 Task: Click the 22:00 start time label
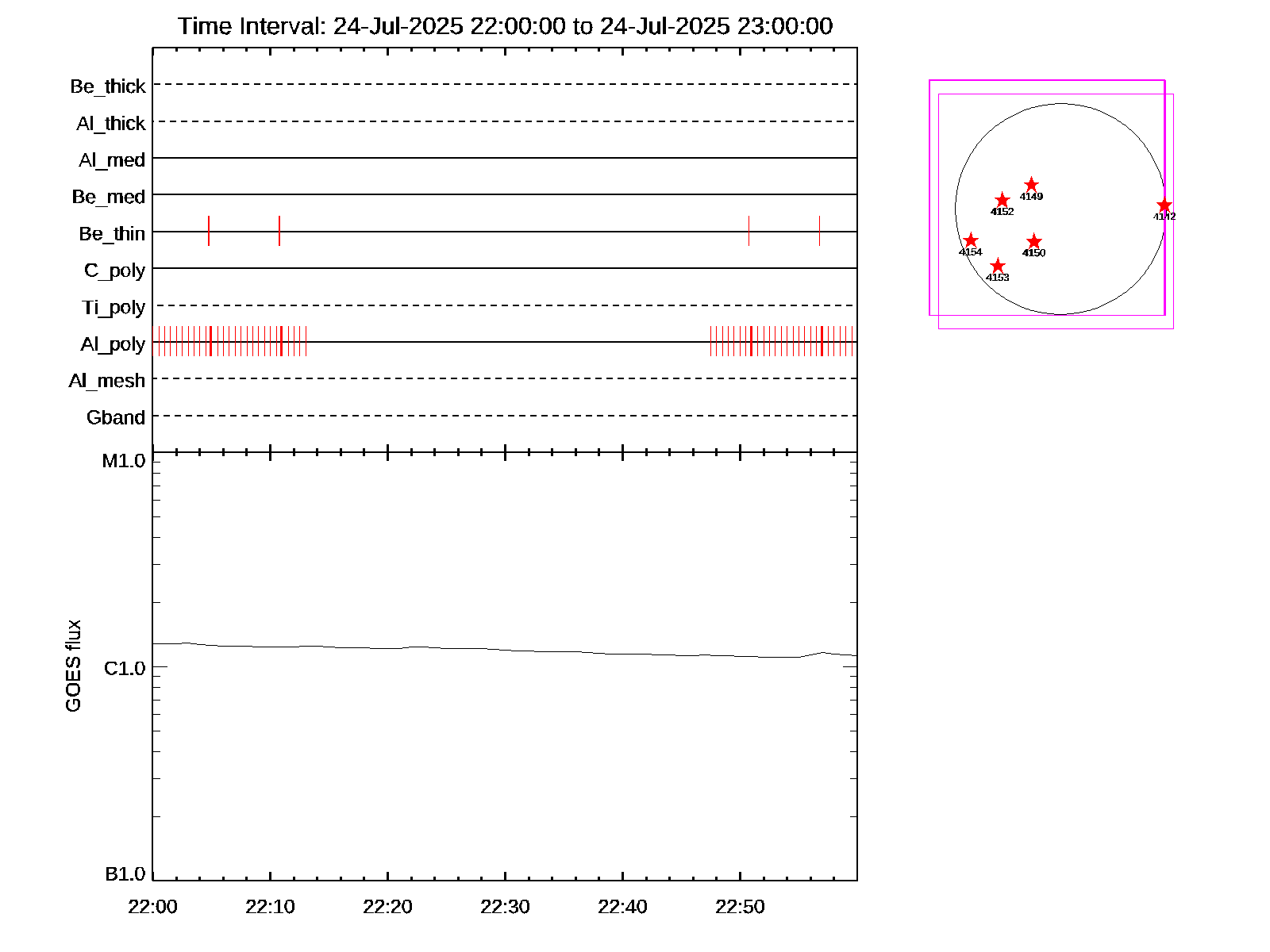[152, 907]
